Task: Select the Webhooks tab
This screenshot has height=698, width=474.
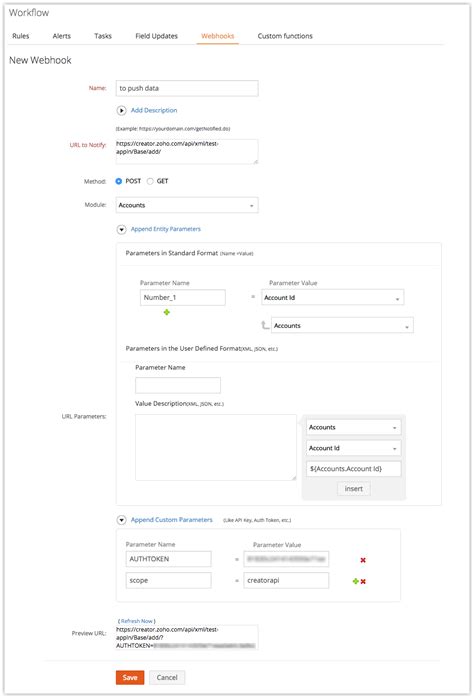Action: point(217,36)
